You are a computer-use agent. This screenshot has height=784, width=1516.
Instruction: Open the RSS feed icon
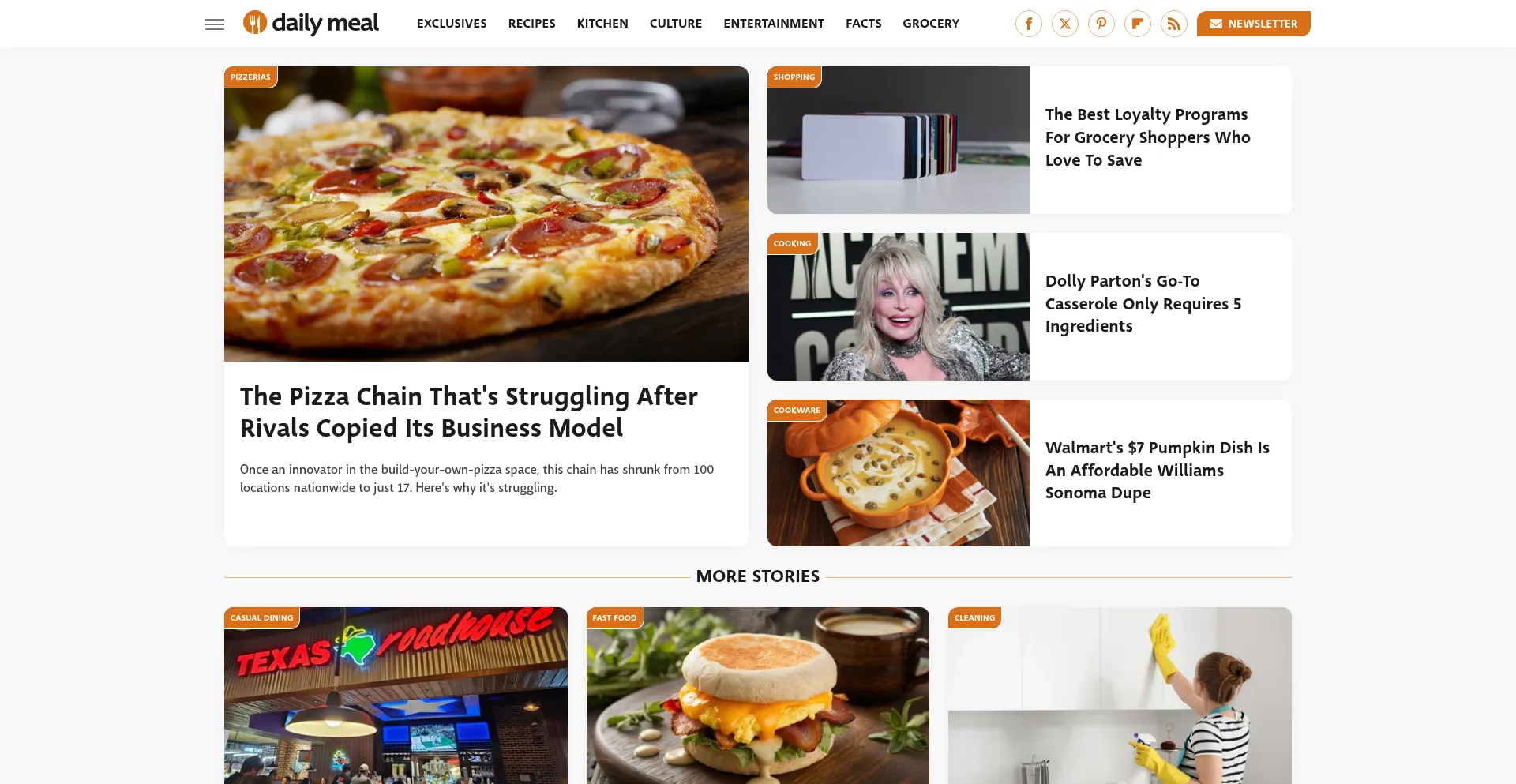1174,24
